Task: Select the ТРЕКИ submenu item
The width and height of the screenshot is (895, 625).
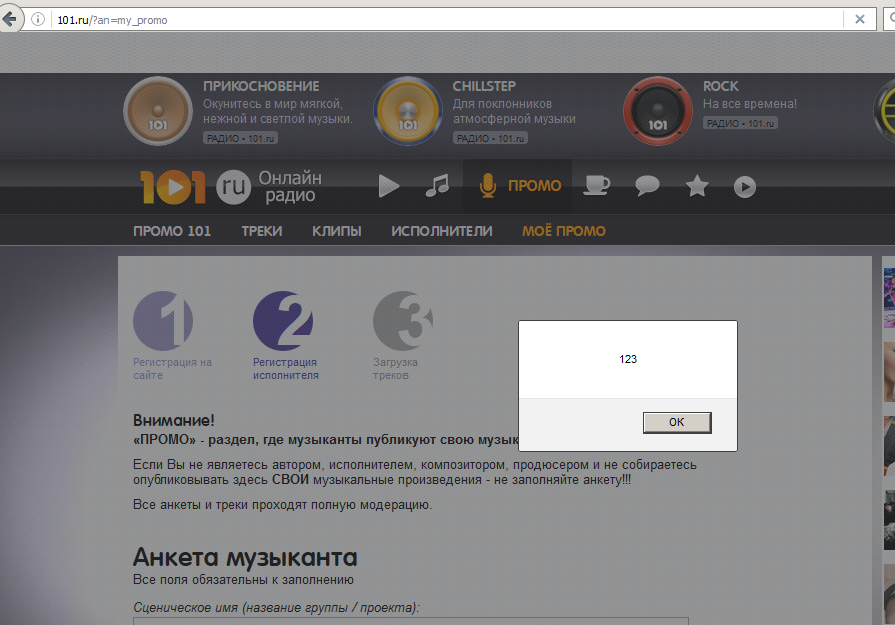Action: click(x=261, y=231)
